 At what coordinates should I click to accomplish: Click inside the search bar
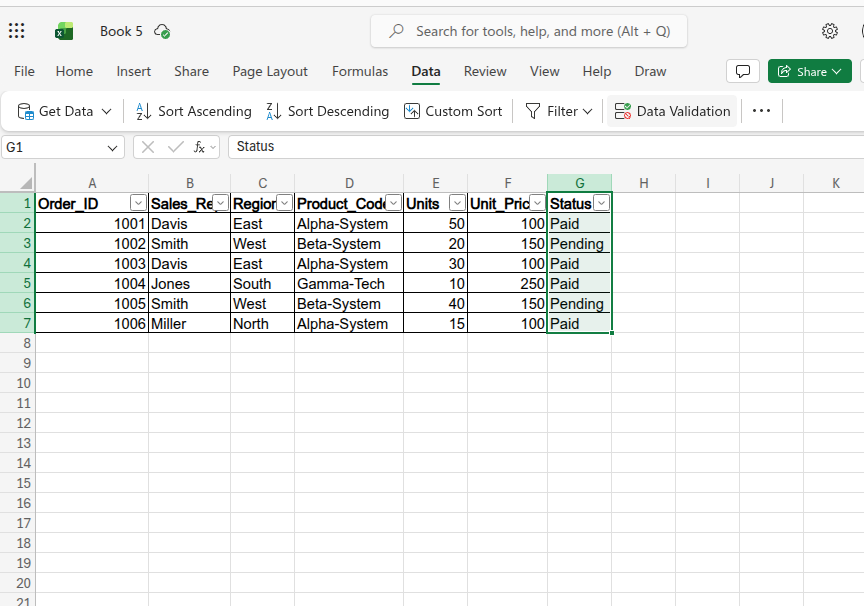point(528,31)
